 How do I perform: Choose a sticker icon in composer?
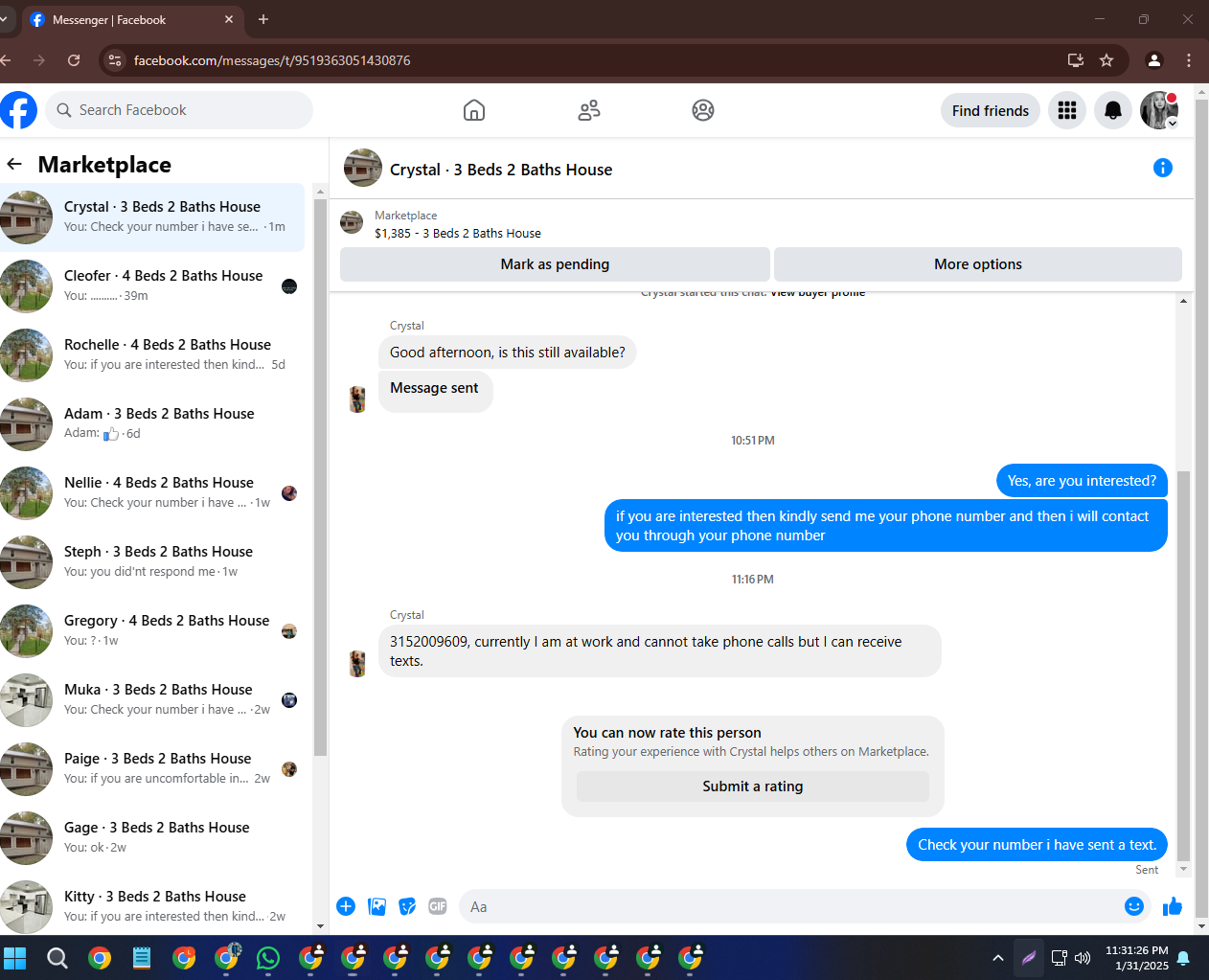point(407,906)
